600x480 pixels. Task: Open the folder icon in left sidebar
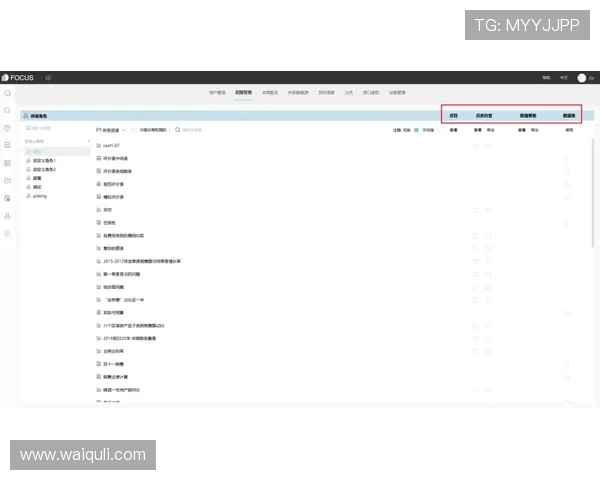pos(7,180)
